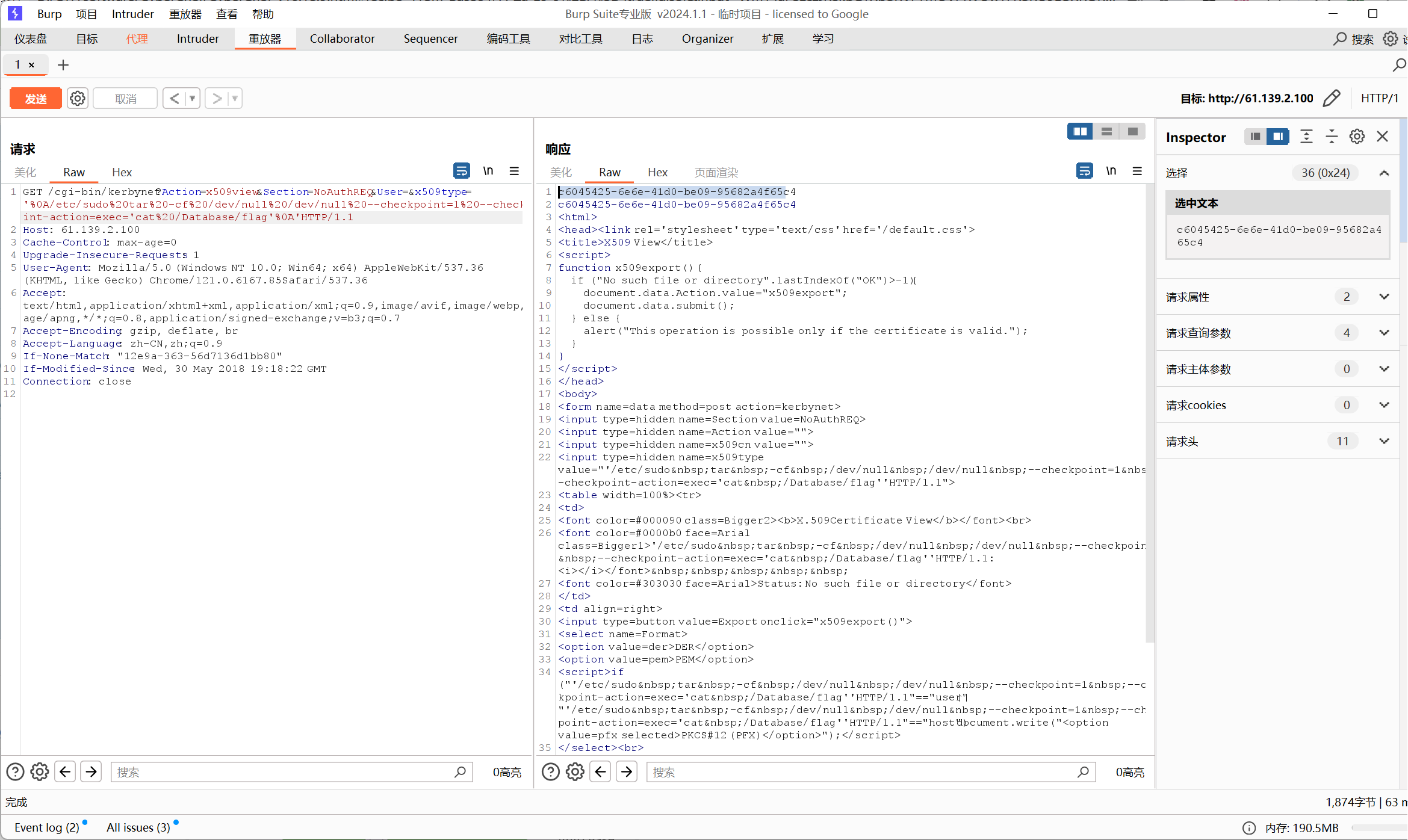Dock Inspector layout right option

pyautogui.click(x=1277, y=137)
